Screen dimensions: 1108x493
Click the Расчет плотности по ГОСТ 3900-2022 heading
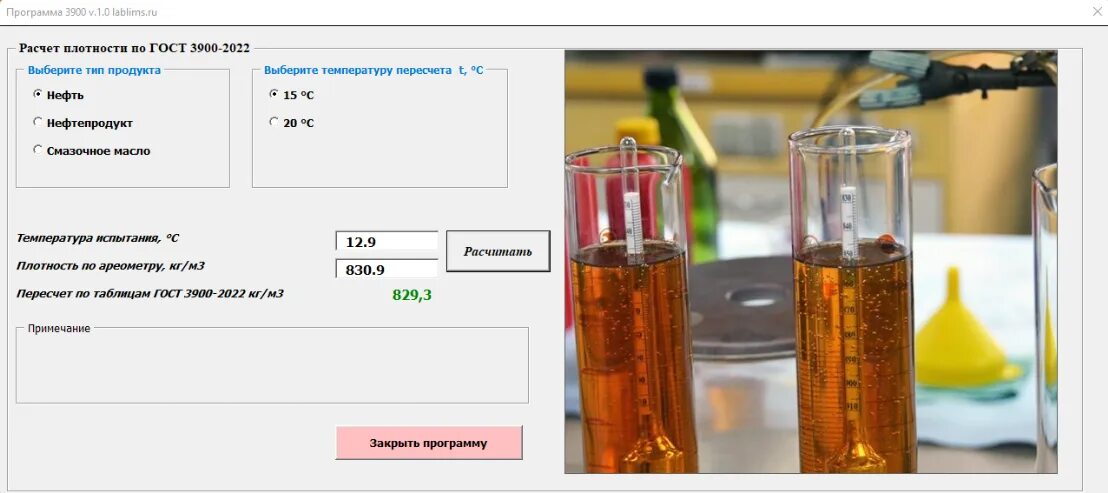(x=134, y=48)
